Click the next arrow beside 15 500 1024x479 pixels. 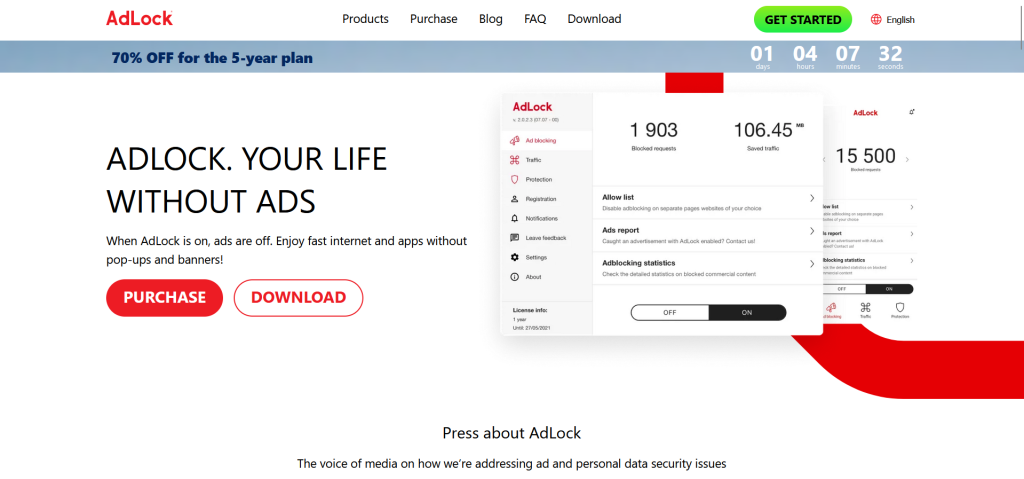(907, 159)
